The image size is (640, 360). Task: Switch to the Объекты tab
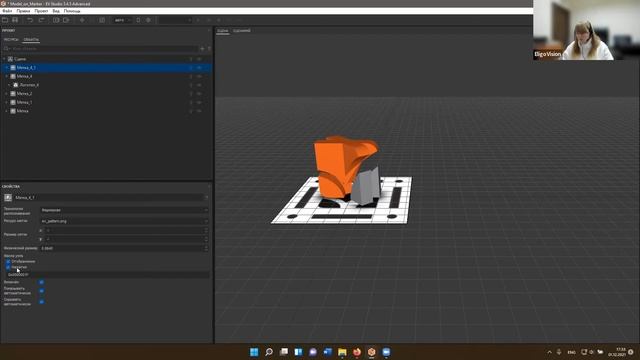tap(31, 40)
